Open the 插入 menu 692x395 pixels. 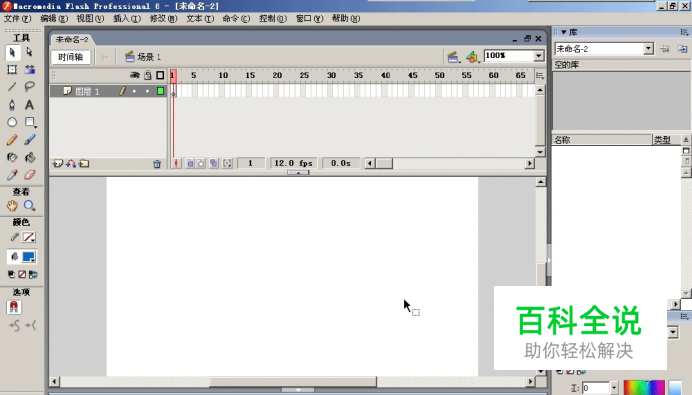point(127,19)
